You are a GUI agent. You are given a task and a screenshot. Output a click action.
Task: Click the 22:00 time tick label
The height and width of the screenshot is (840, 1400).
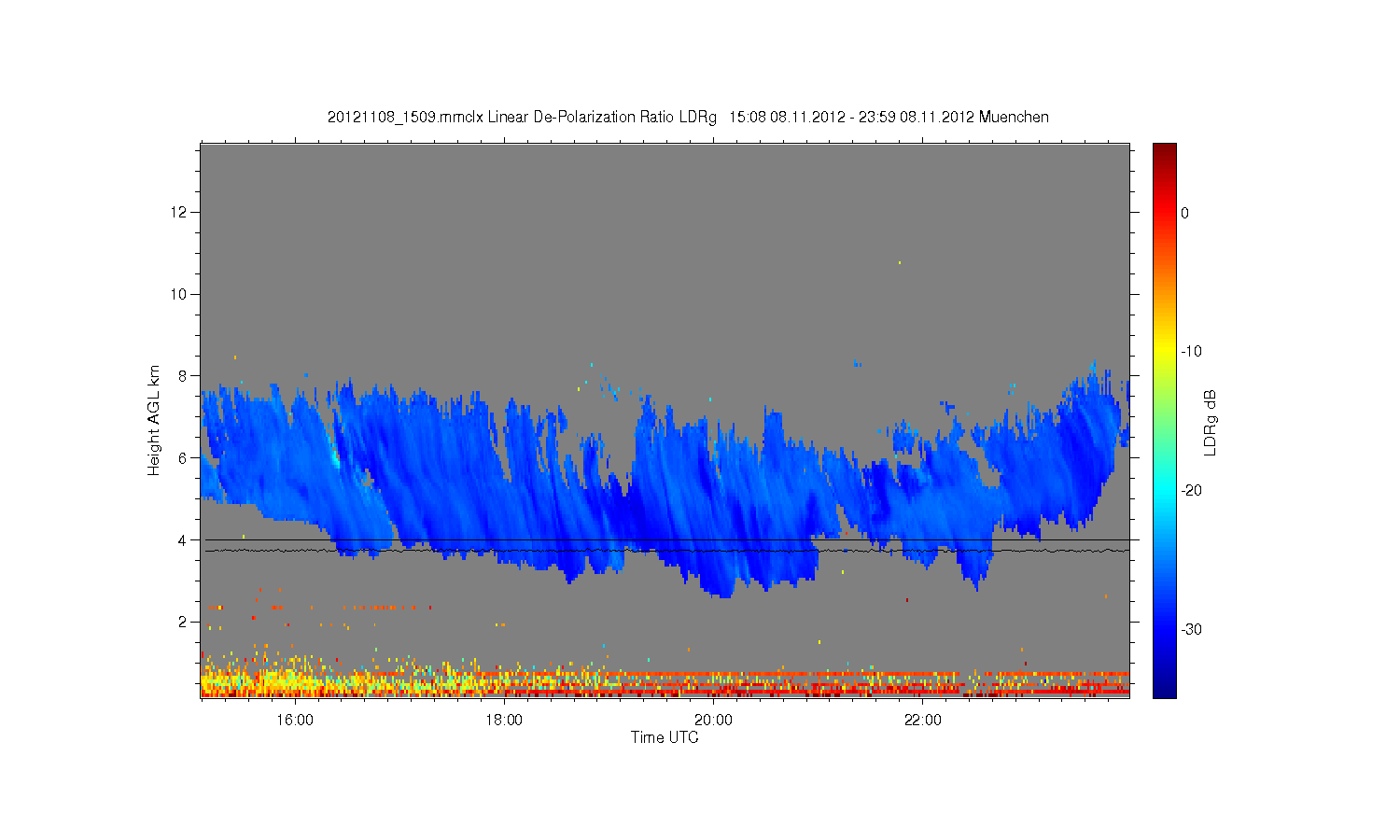923,721
